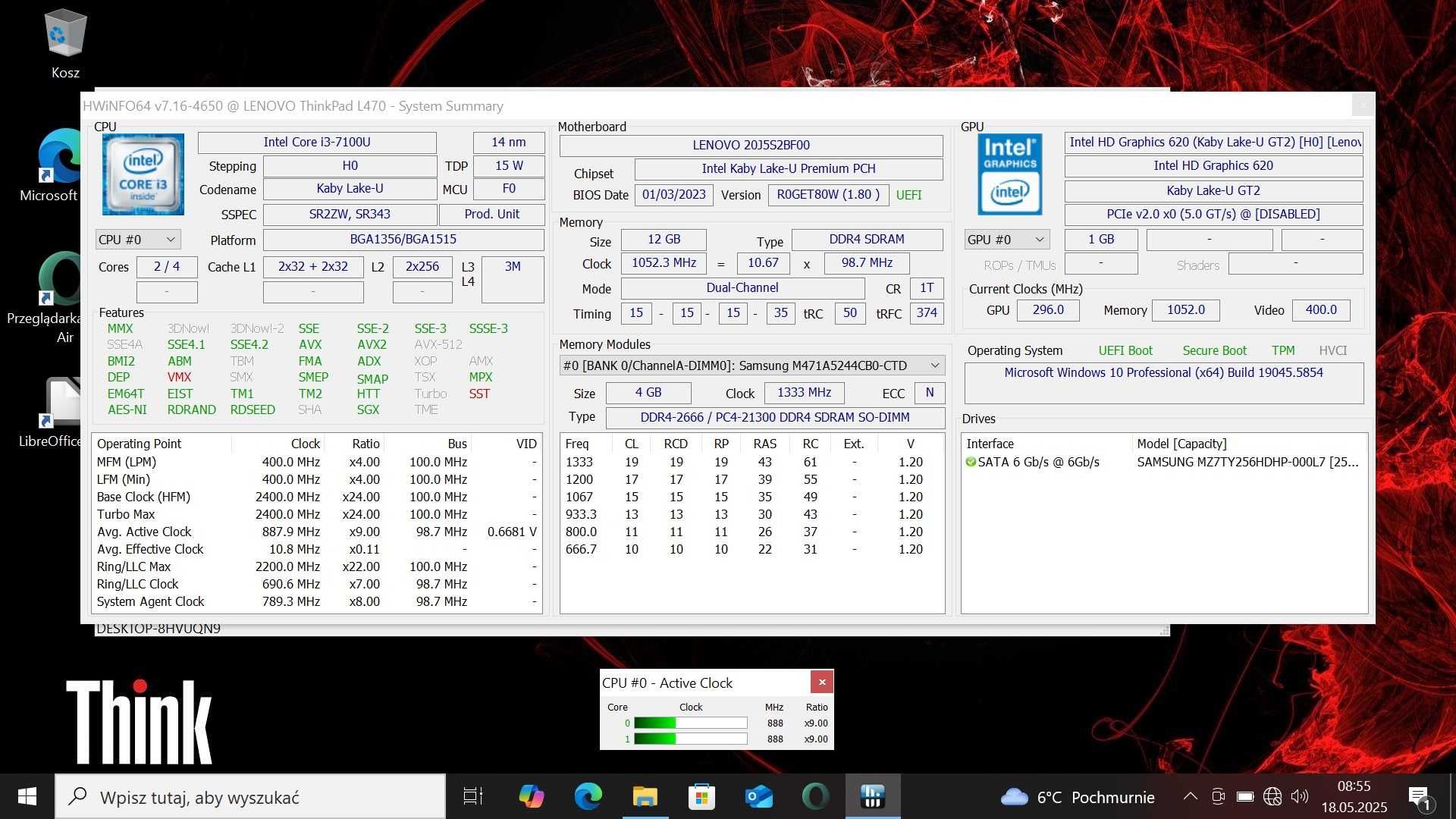This screenshot has width=1456, height=819.
Task: Open the network globe tray icon
Action: click(1272, 796)
